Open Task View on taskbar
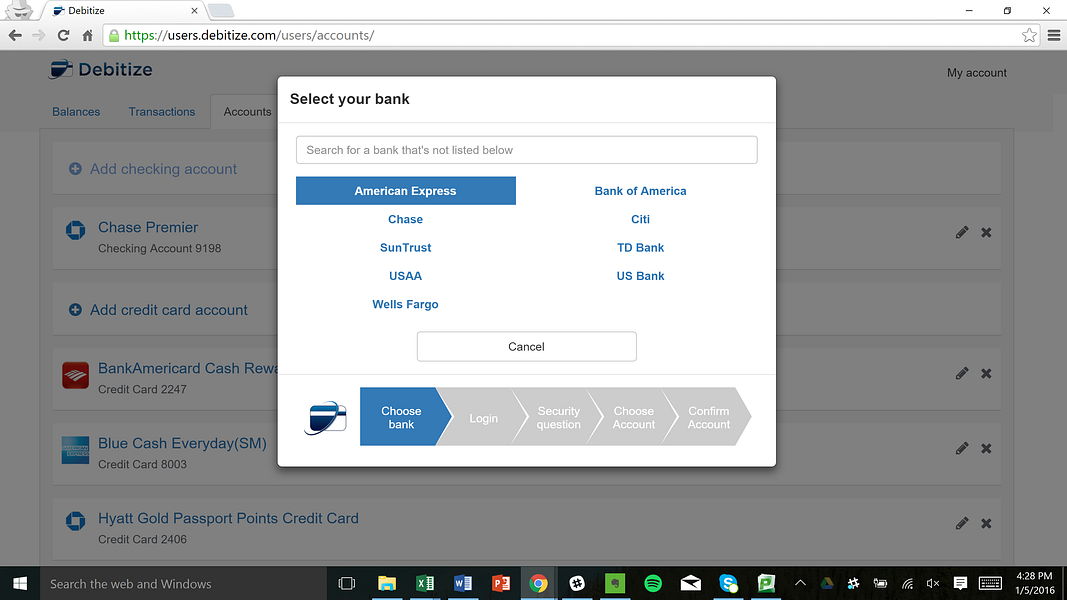 tap(347, 584)
